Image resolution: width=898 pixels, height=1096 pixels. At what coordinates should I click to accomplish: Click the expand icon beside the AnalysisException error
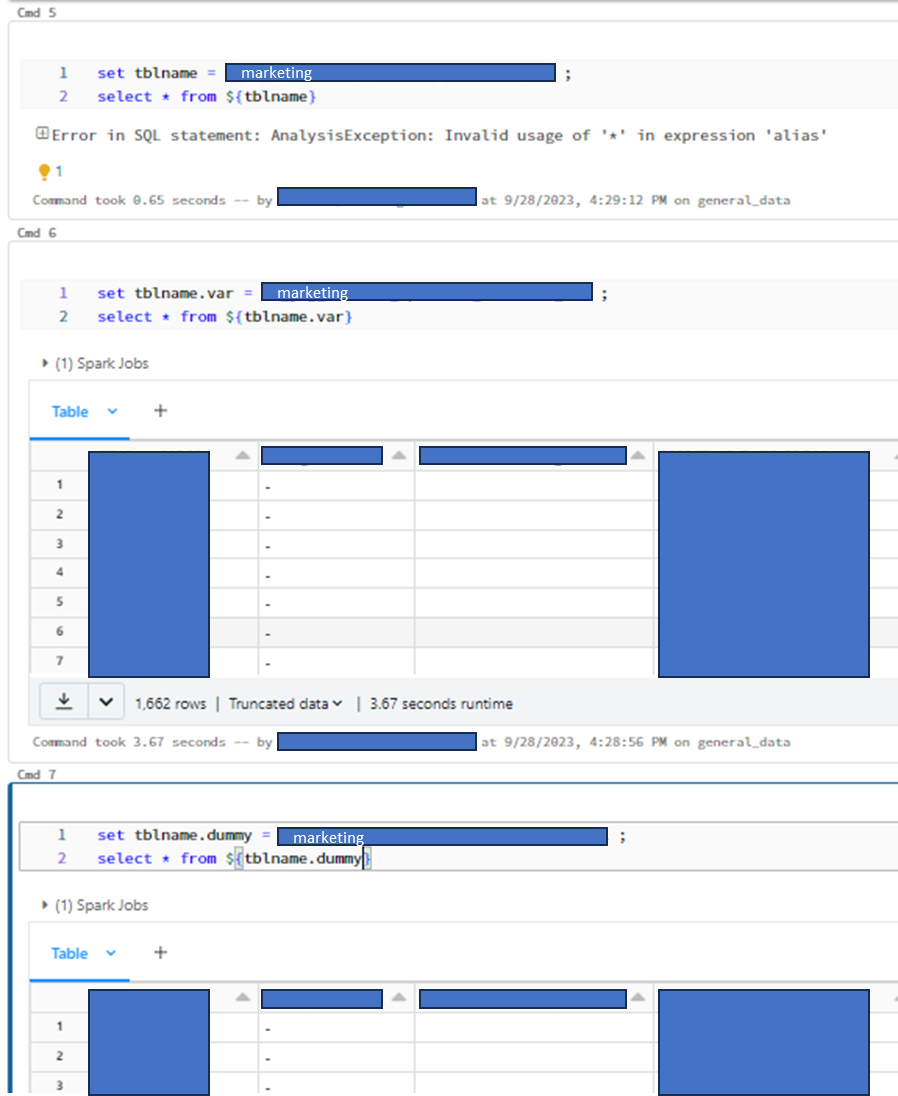42,134
